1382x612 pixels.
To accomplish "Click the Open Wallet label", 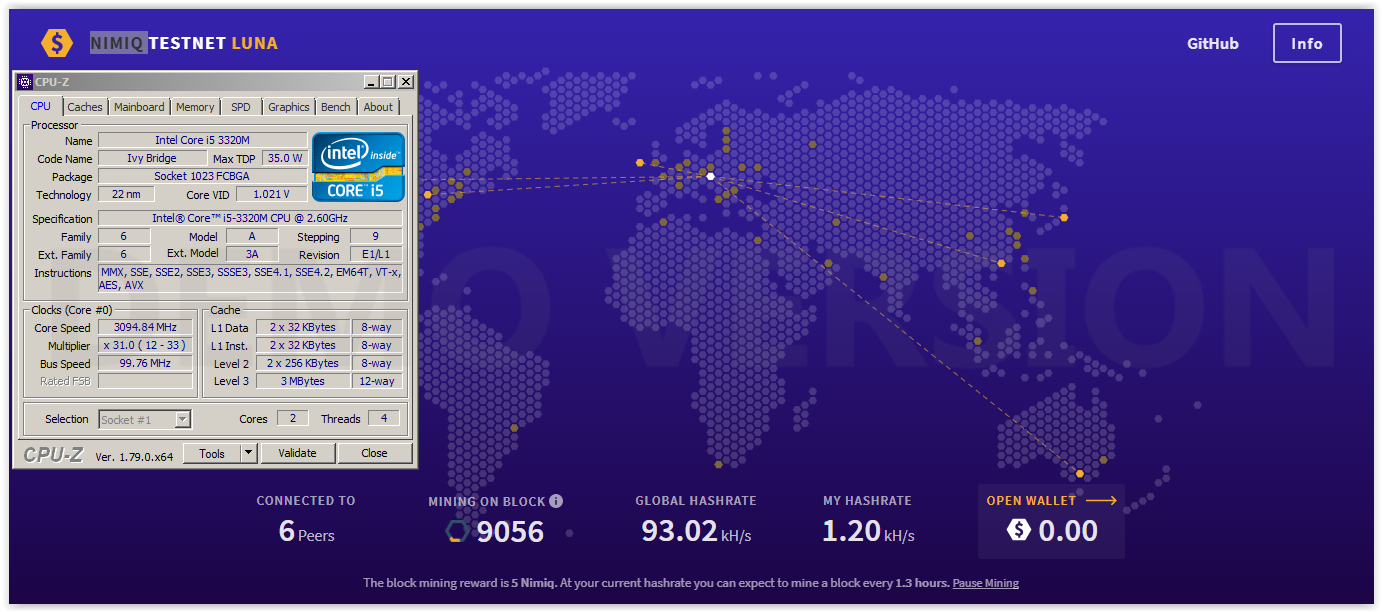I will click(x=1031, y=500).
